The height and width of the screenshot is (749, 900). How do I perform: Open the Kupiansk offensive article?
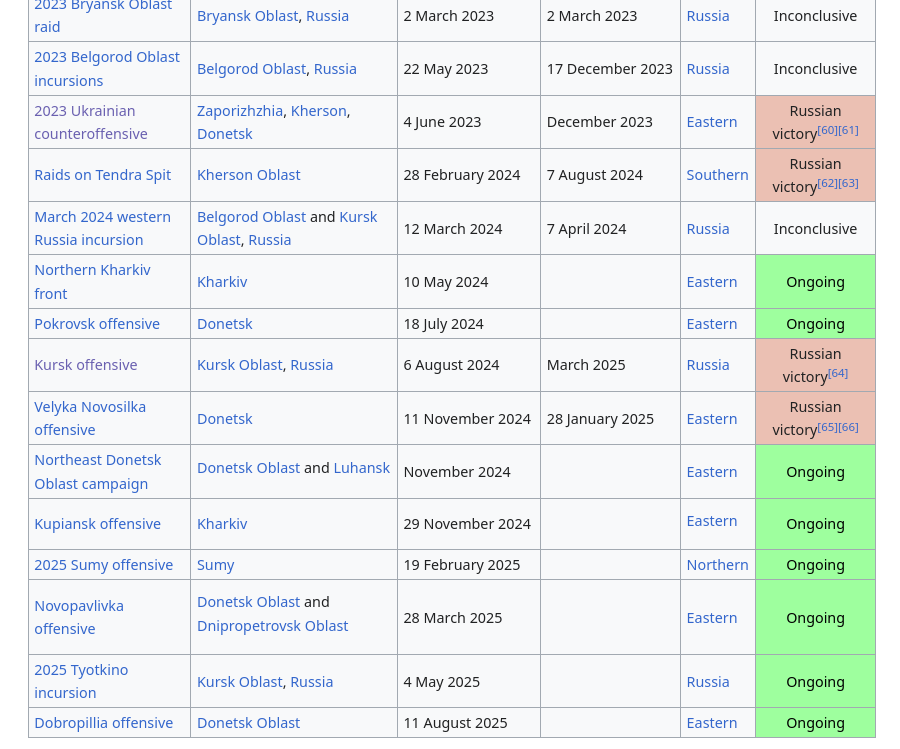coord(98,524)
